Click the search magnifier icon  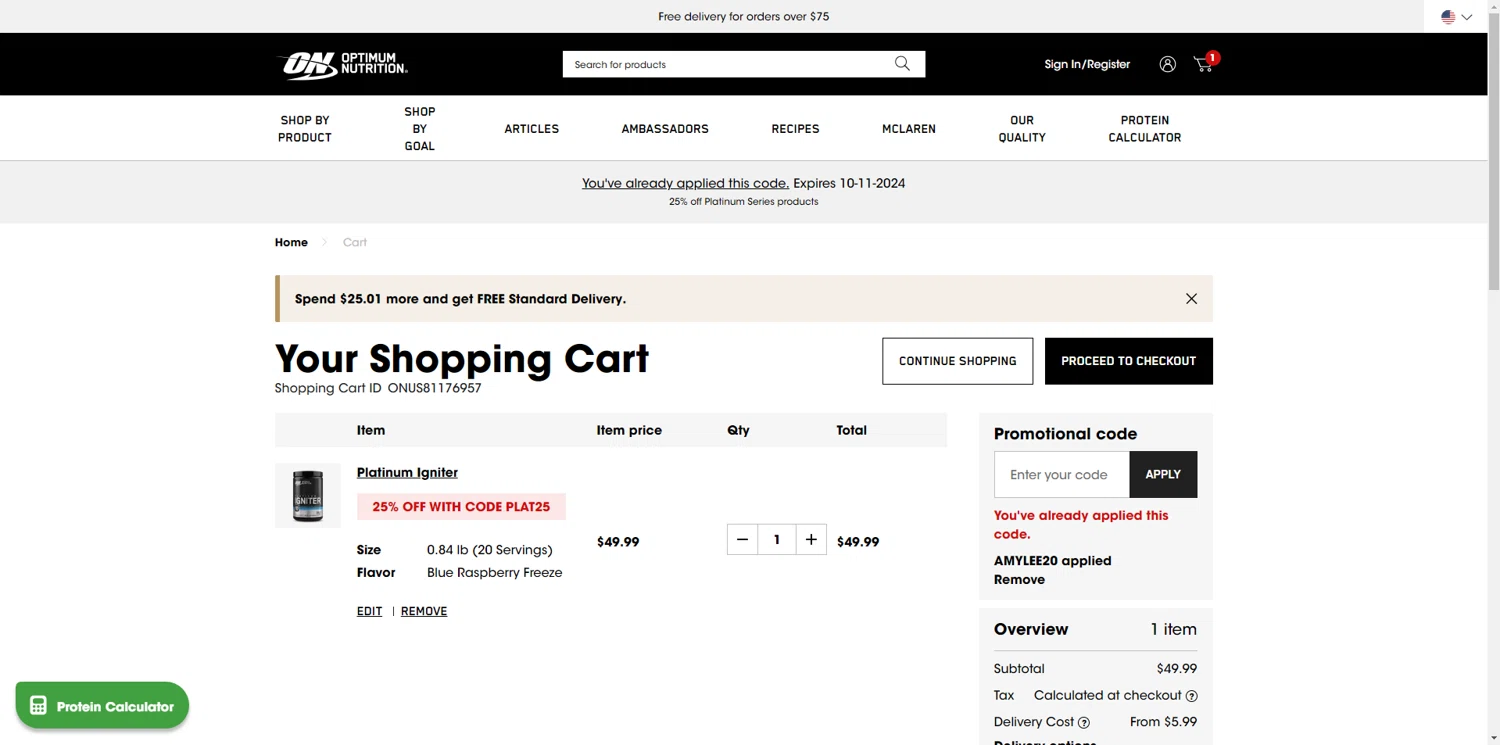pos(902,64)
